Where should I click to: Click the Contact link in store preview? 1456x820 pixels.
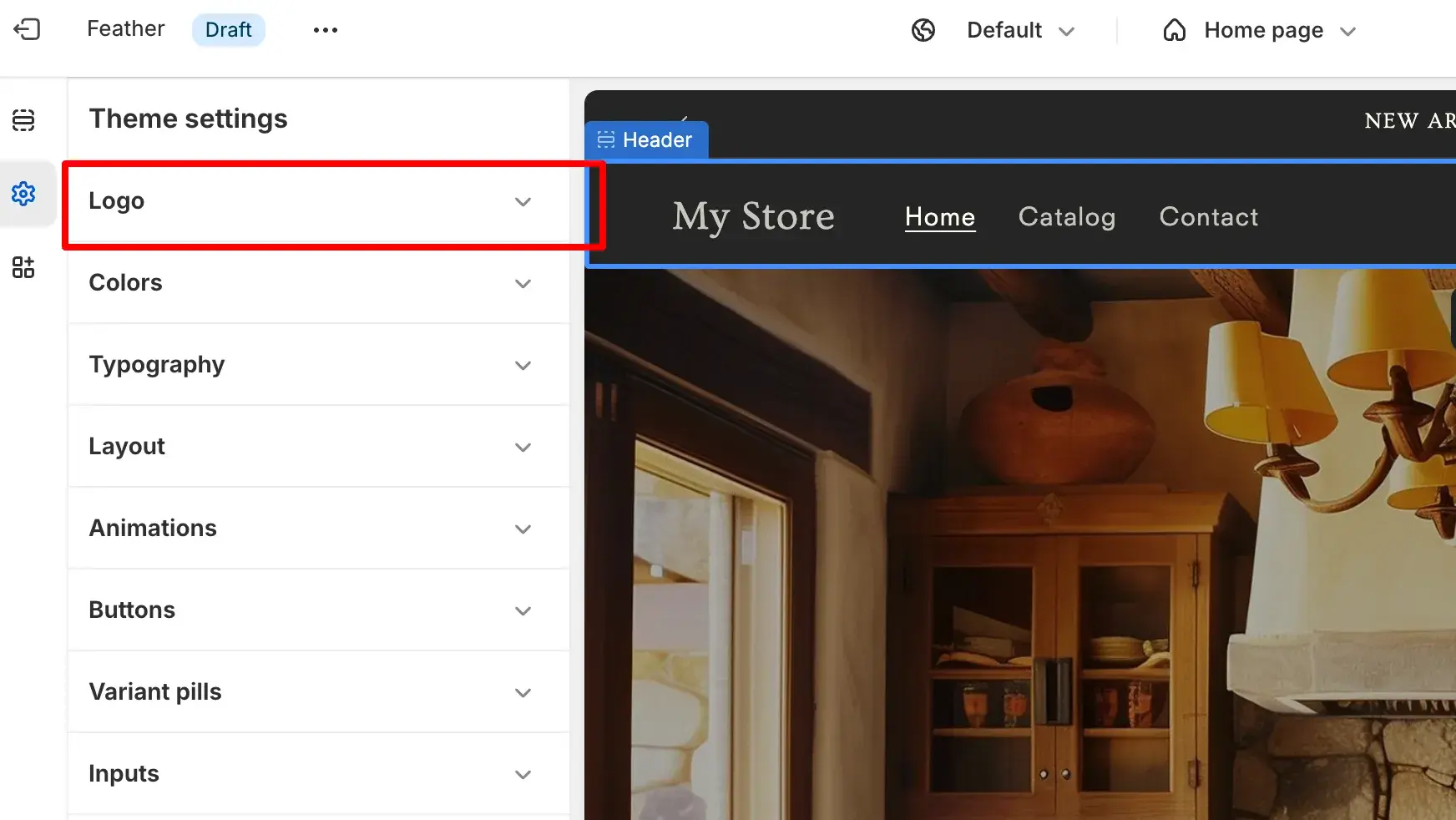coord(1208,217)
